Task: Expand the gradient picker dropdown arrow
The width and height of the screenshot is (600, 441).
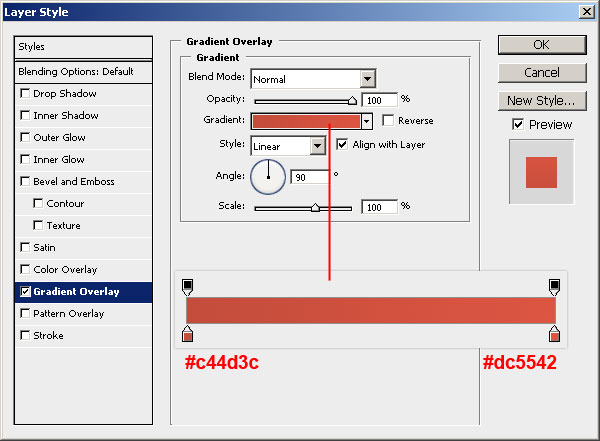Action: (x=367, y=121)
